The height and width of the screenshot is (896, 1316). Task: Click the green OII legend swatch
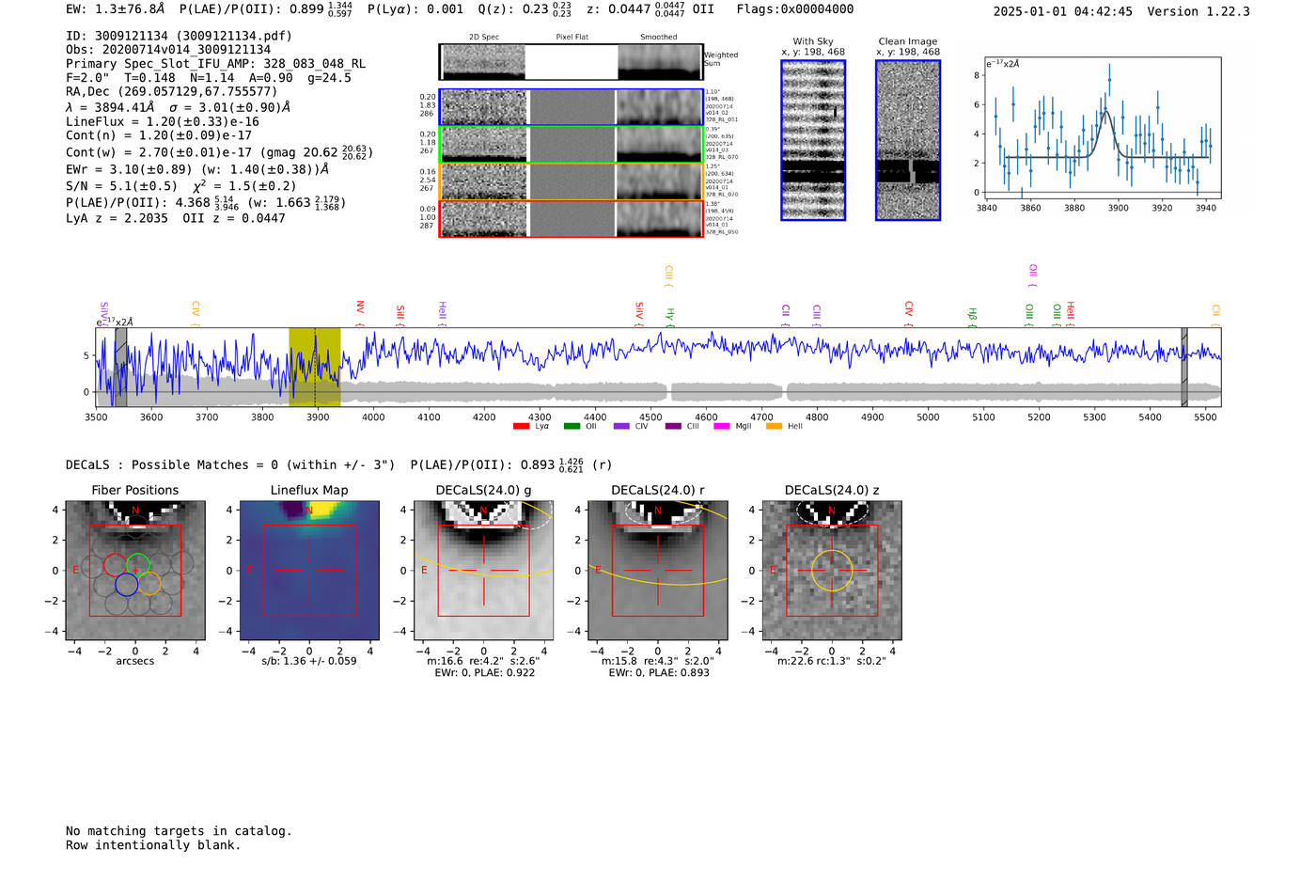(x=572, y=426)
